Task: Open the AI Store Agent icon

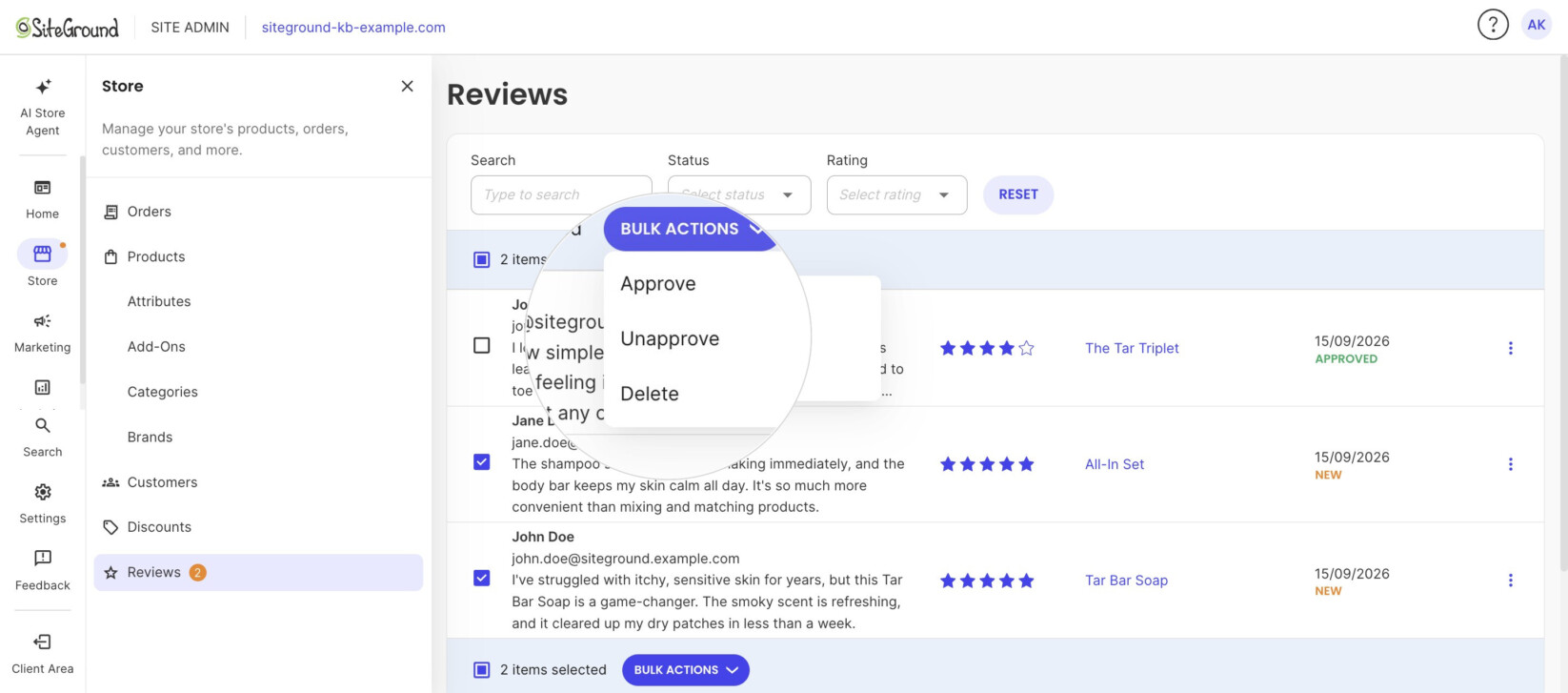Action: 43,88
